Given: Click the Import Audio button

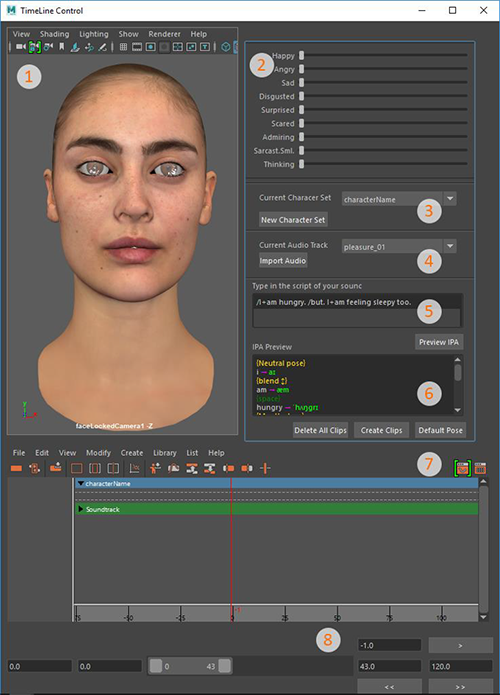Looking at the screenshot, I should tap(283, 261).
